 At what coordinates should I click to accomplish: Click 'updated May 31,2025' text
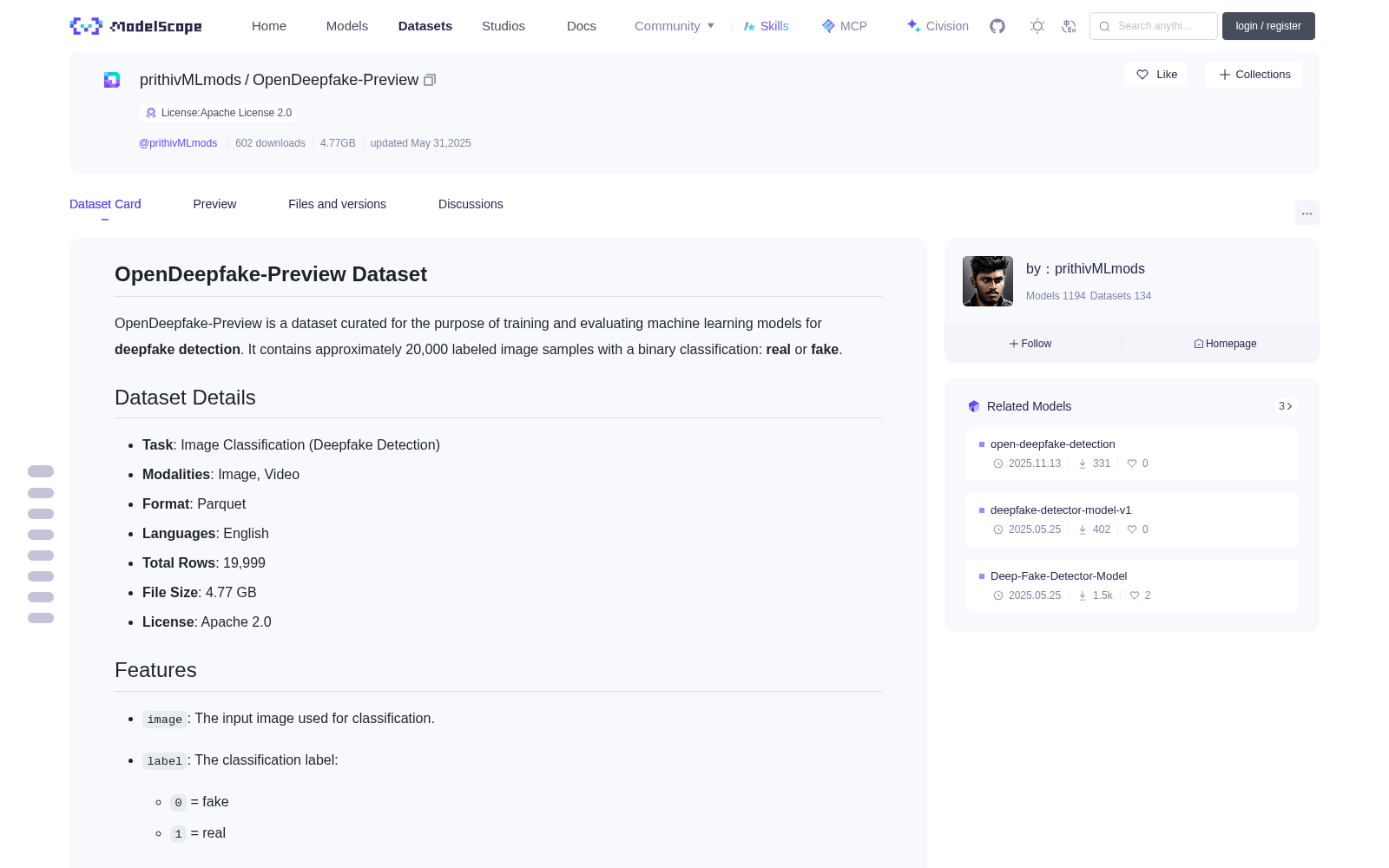tap(420, 143)
